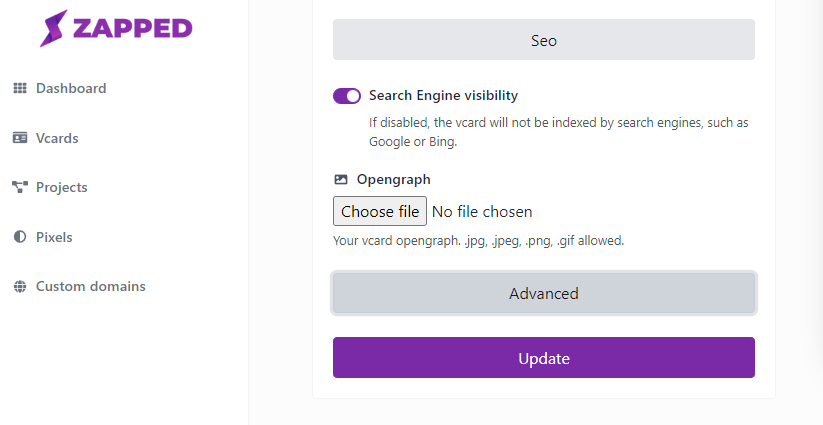Navigate to Custom domains label
This screenshot has height=425, width=823.
coord(91,286)
